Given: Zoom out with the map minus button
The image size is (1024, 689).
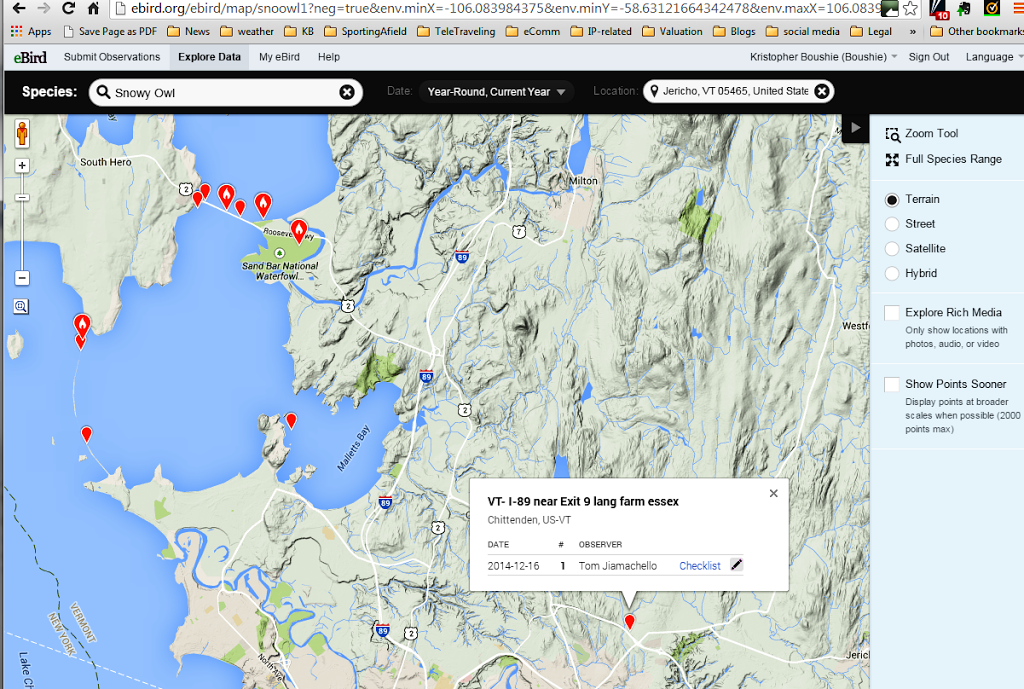Looking at the screenshot, I should (22, 278).
